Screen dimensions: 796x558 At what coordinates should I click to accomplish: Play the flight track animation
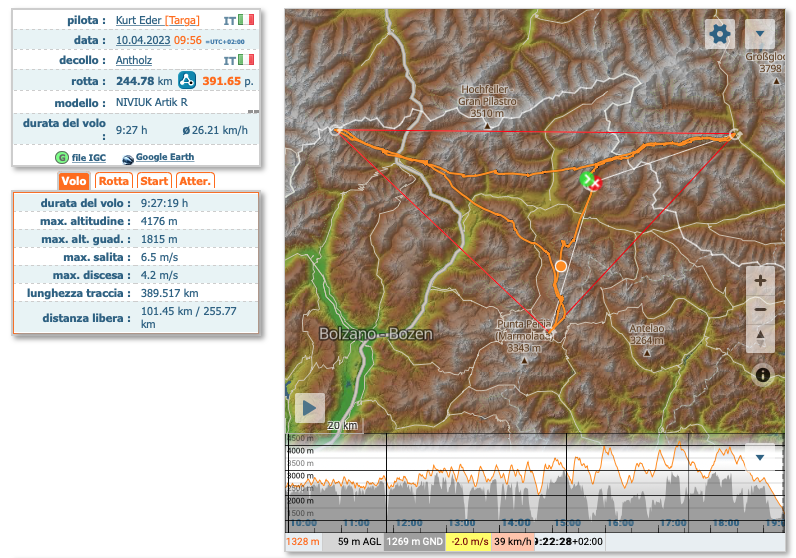(310, 407)
